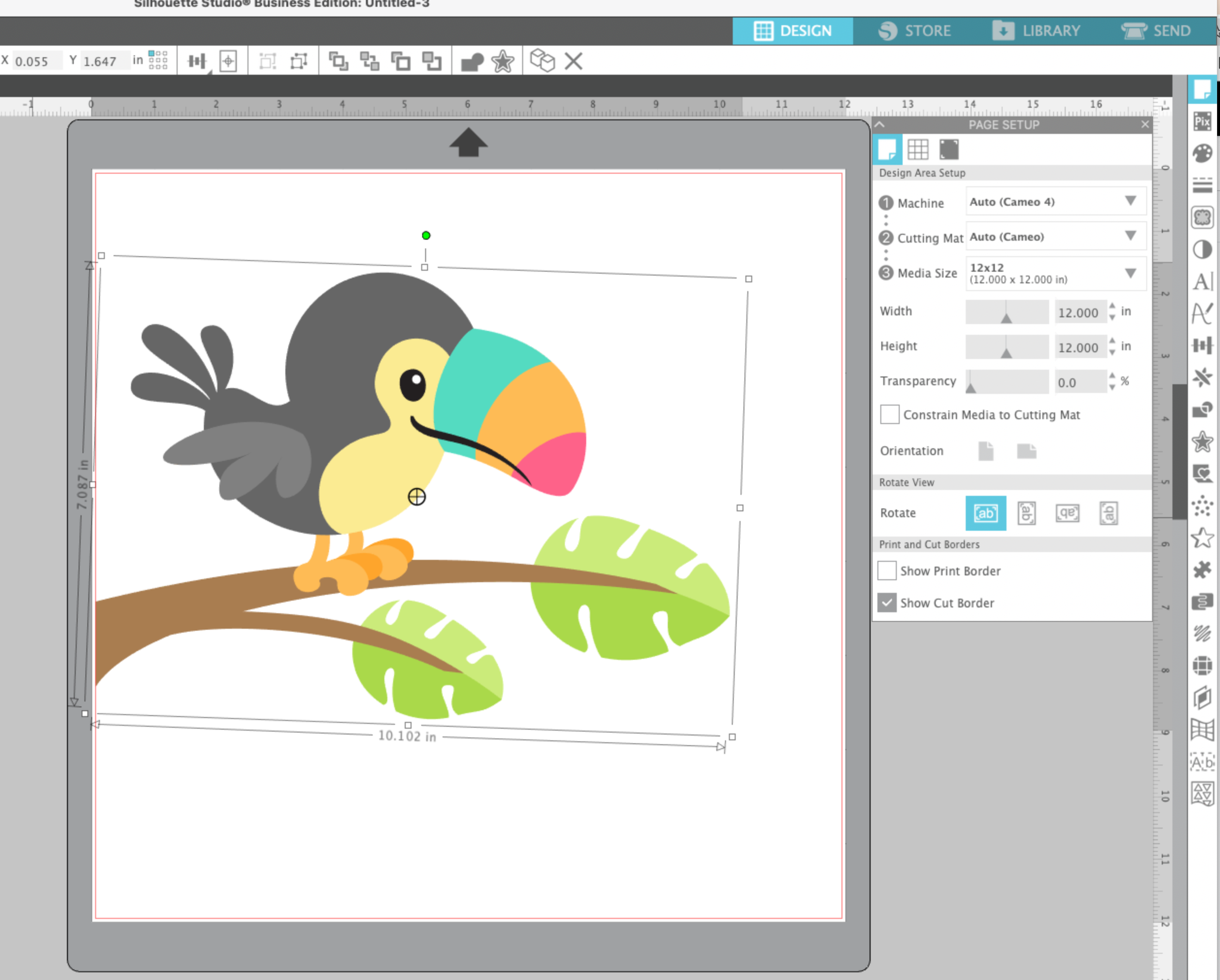Uncheck the Show Cut Border box

tap(887, 603)
